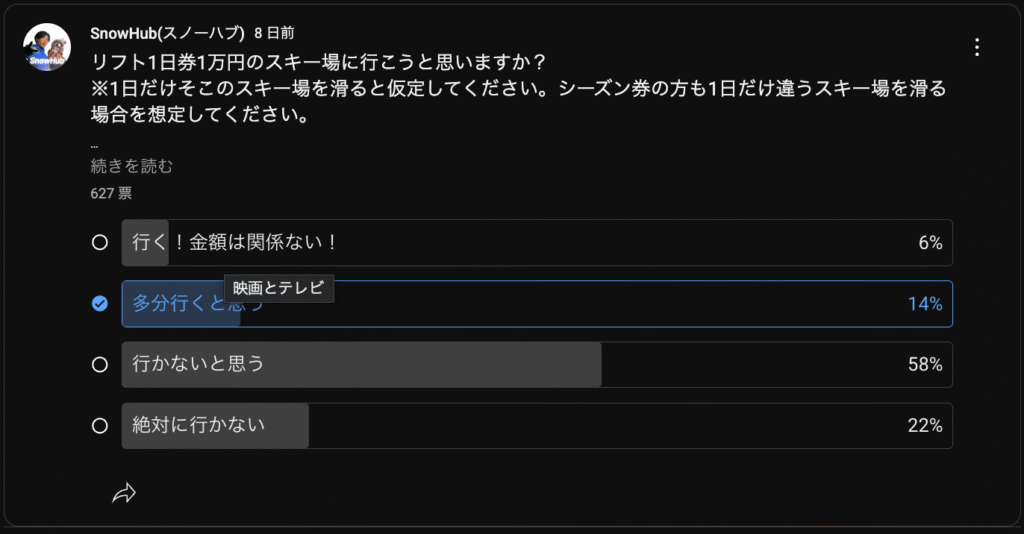Click the share arrow icon below poll
Image resolution: width=1024 pixels, height=534 pixels.
[x=124, y=492]
